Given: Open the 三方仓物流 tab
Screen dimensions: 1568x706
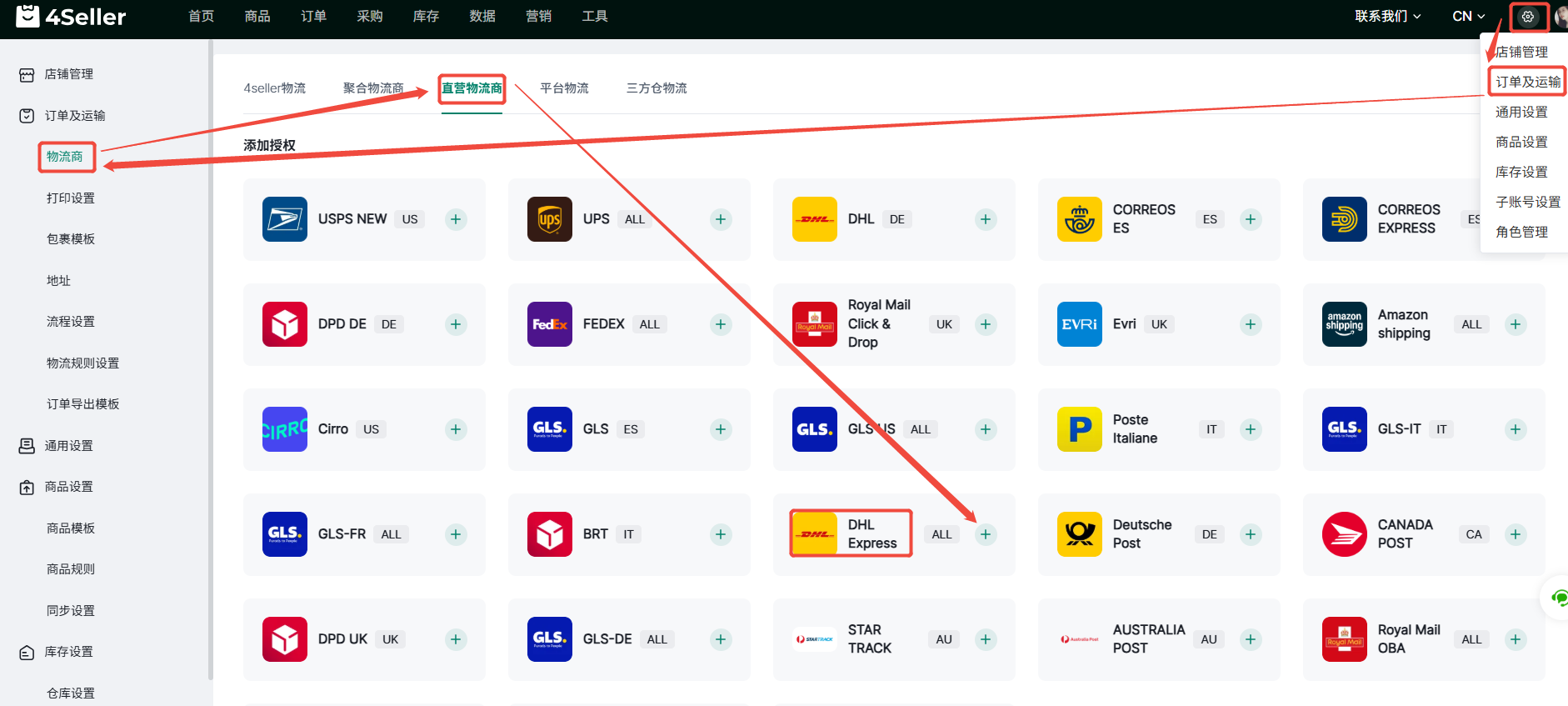Looking at the screenshot, I should [x=657, y=88].
